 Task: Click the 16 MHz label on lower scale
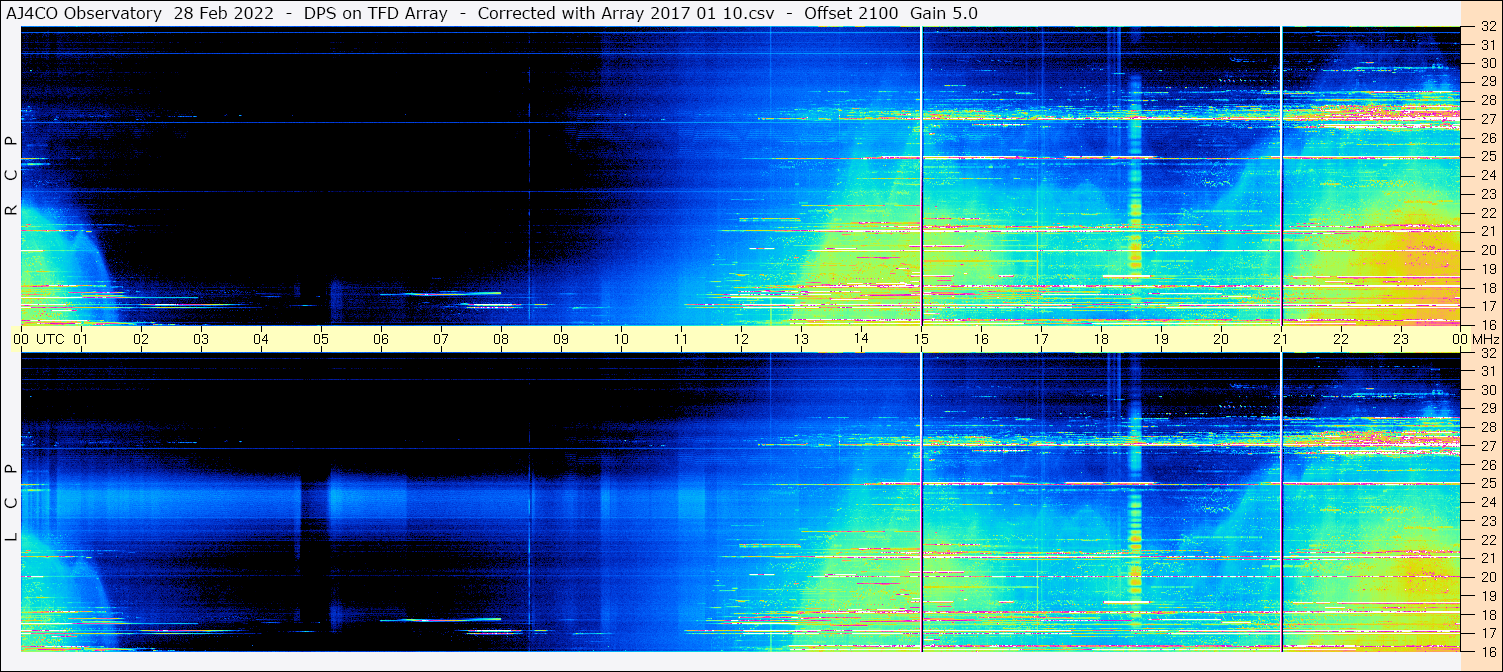pos(1487,651)
